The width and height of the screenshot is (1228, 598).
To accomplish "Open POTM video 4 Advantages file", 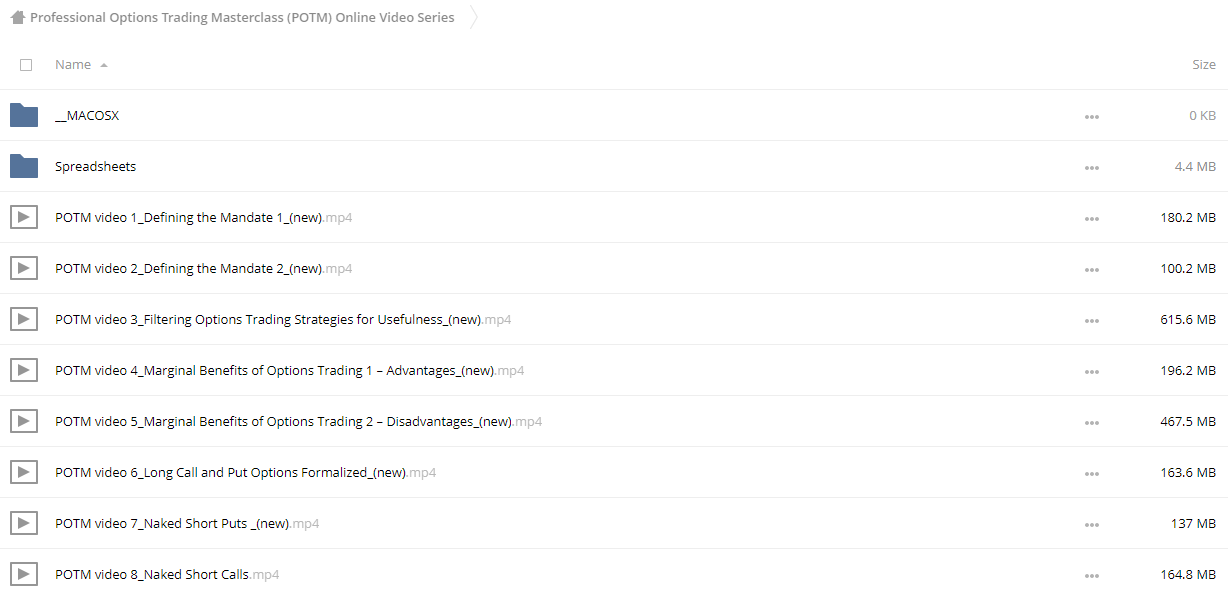I will coord(289,370).
